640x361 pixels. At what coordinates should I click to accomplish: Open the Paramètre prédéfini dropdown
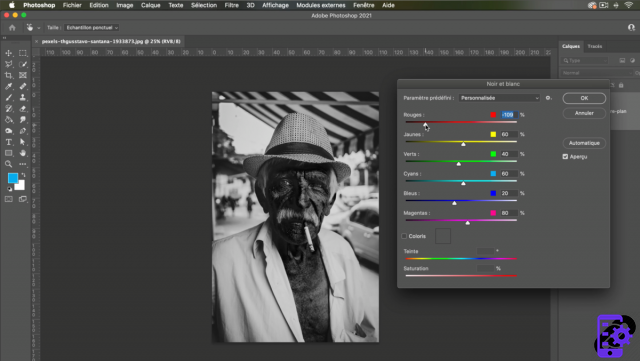pos(500,98)
